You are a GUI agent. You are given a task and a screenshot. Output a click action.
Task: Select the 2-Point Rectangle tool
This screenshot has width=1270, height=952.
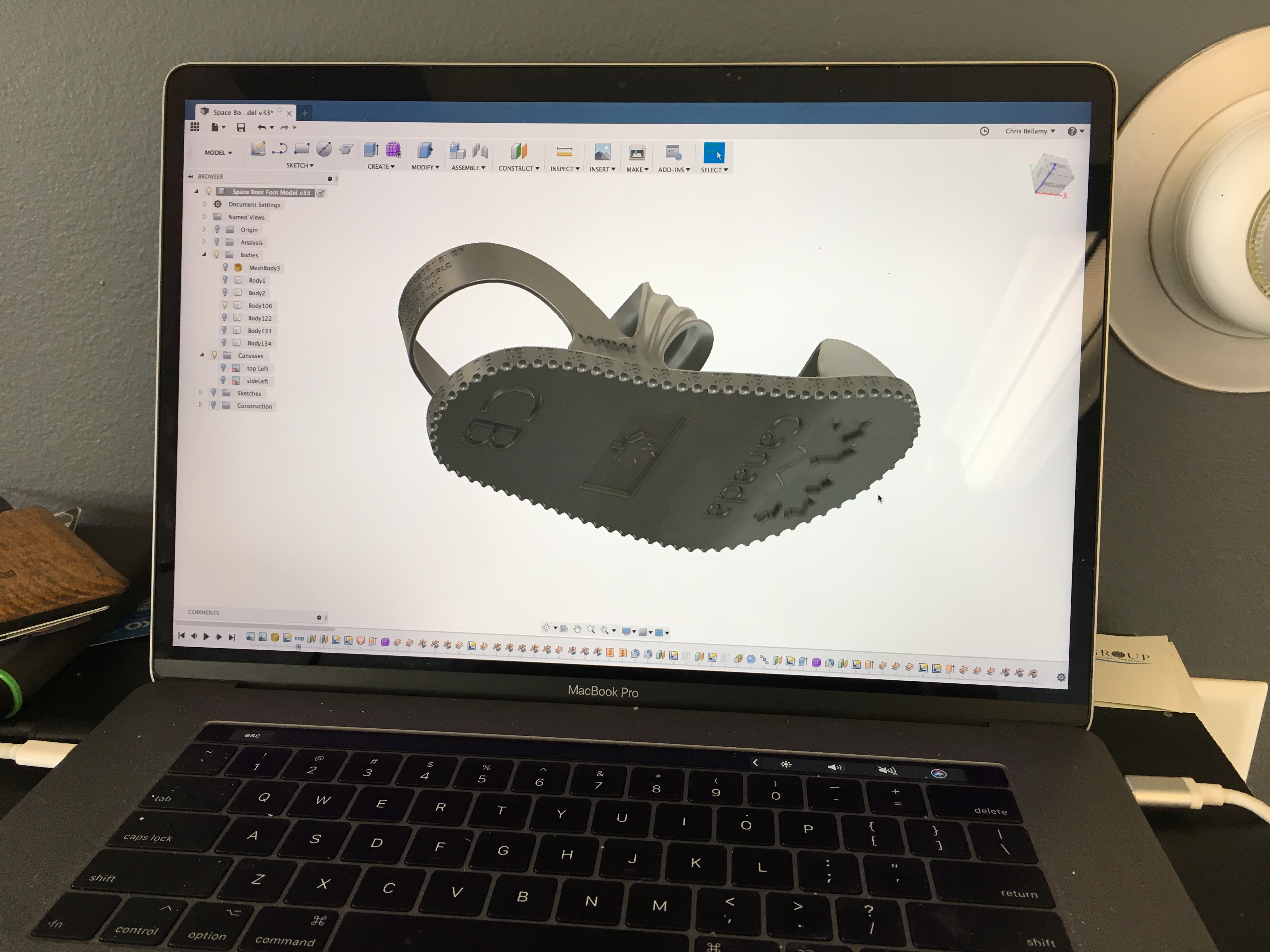pos(301,149)
